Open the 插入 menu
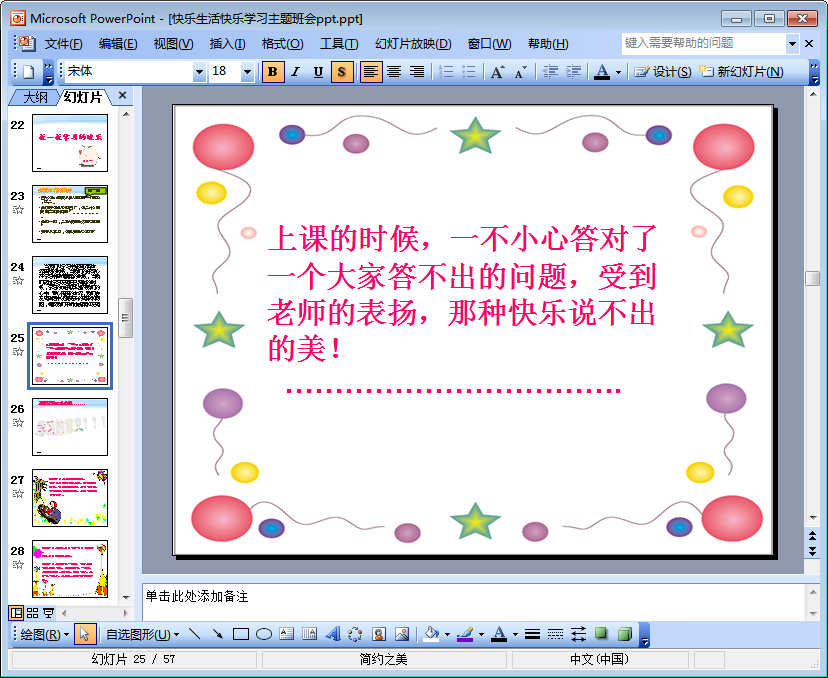Screen dimensions: 828x678 (227, 44)
